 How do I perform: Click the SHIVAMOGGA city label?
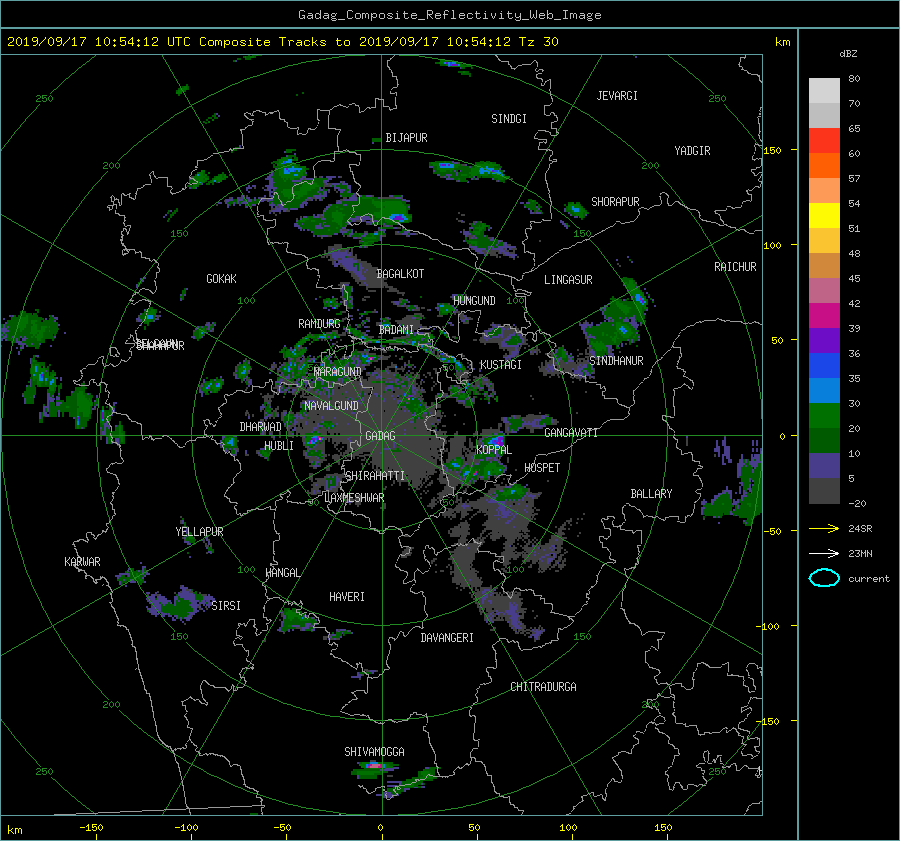pyautogui.click(x=374, y=751)
